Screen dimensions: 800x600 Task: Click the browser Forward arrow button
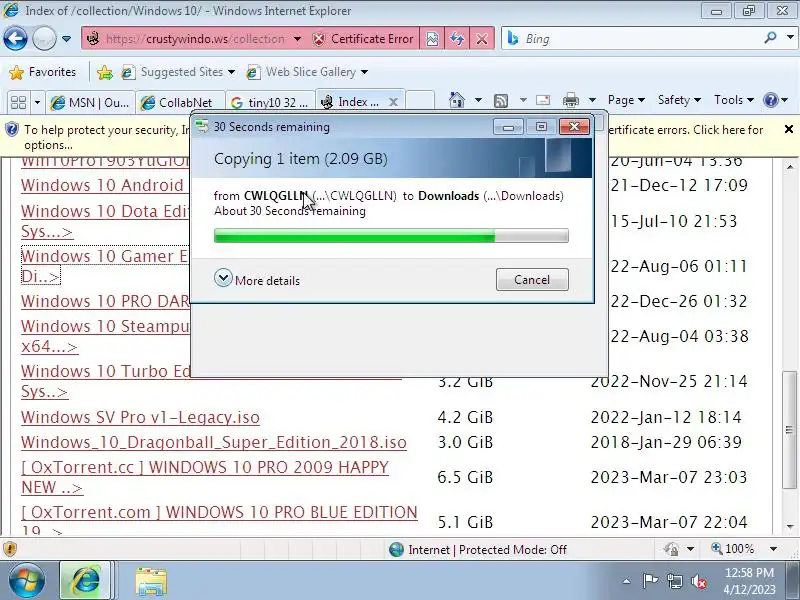[x=44, y=38]
